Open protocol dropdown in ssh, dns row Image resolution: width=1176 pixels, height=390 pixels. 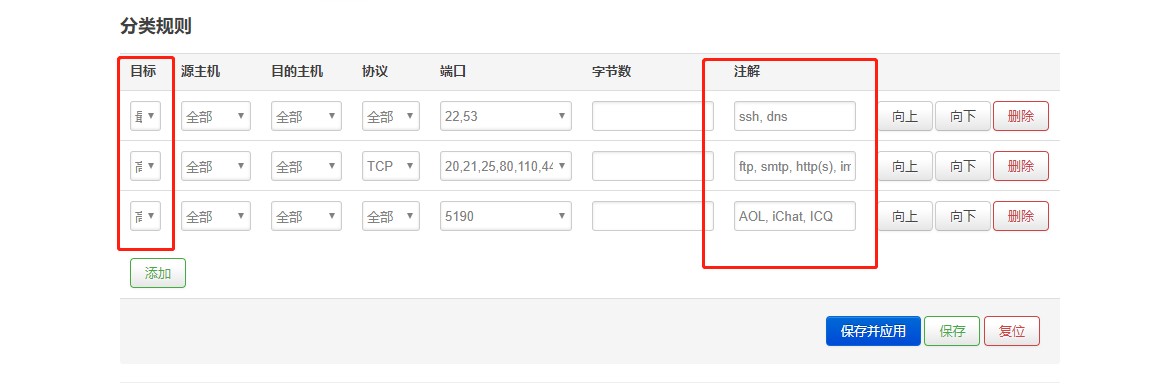click(391, 116)
